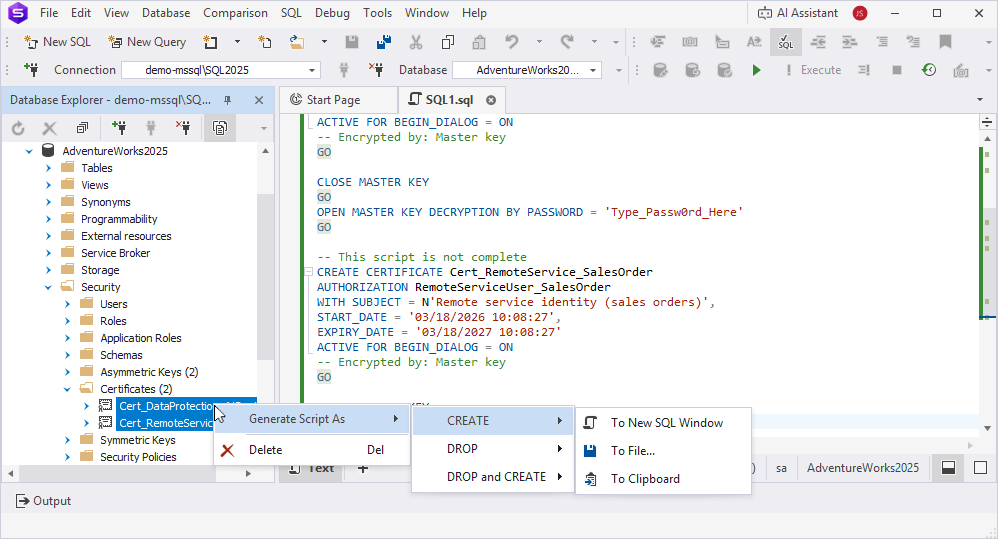Select the Symmetric Keys folder

[x=137, y=440]
